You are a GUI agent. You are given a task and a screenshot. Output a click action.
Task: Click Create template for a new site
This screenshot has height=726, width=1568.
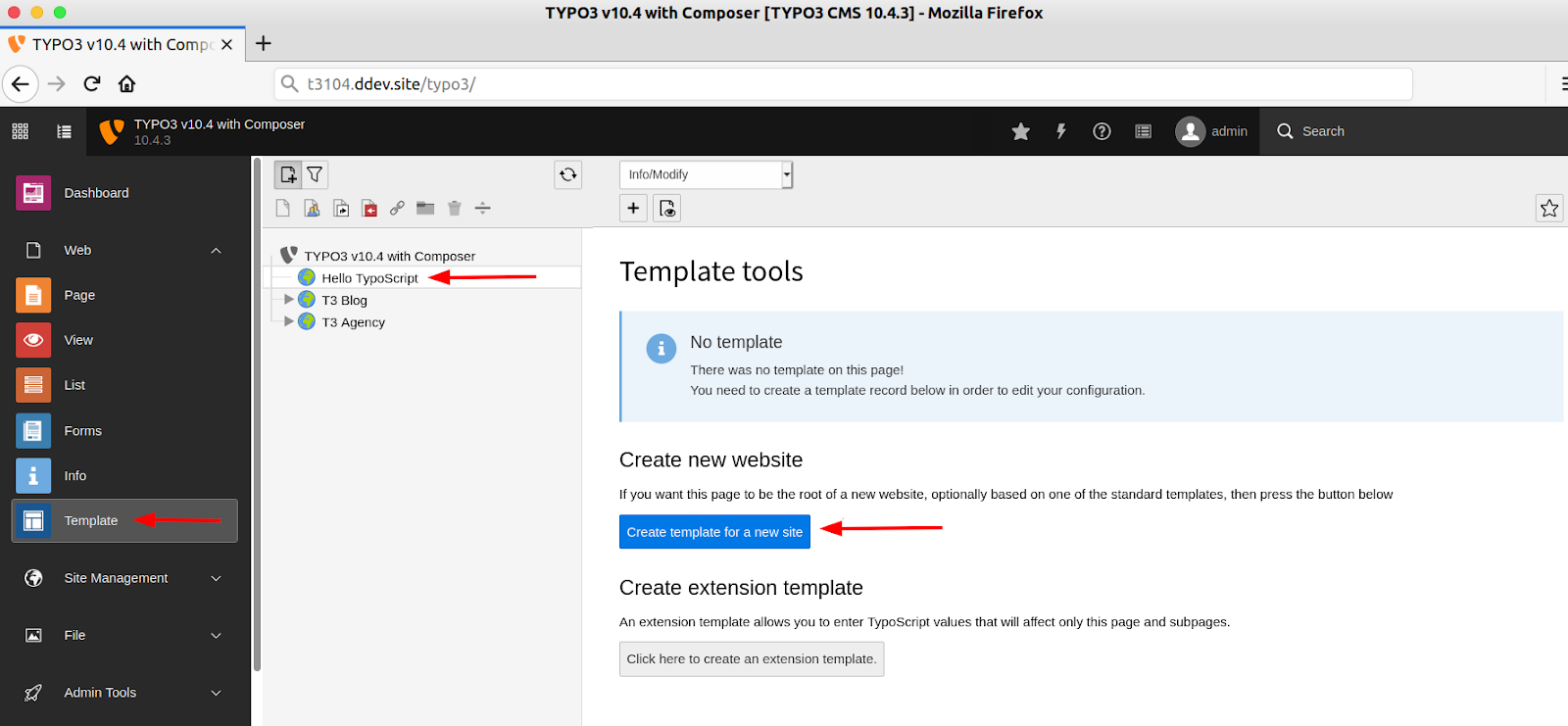click(714, 532)
